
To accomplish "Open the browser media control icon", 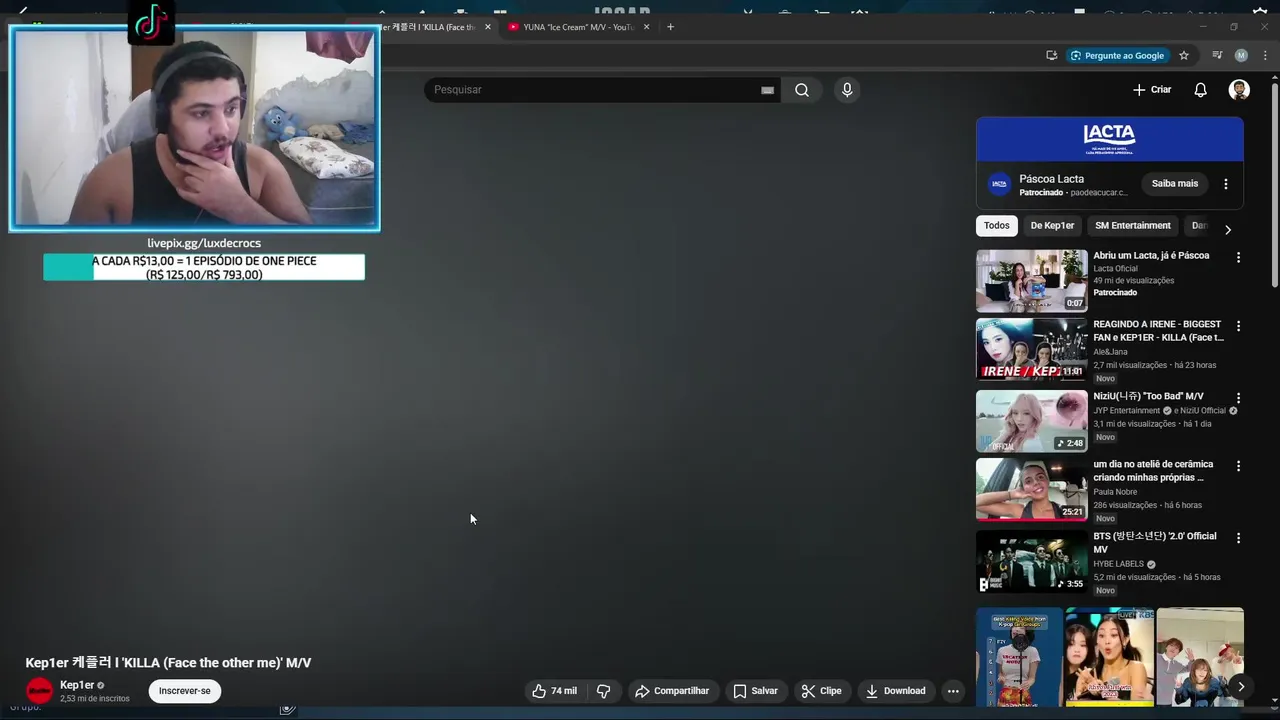I will pos(1217,56).
